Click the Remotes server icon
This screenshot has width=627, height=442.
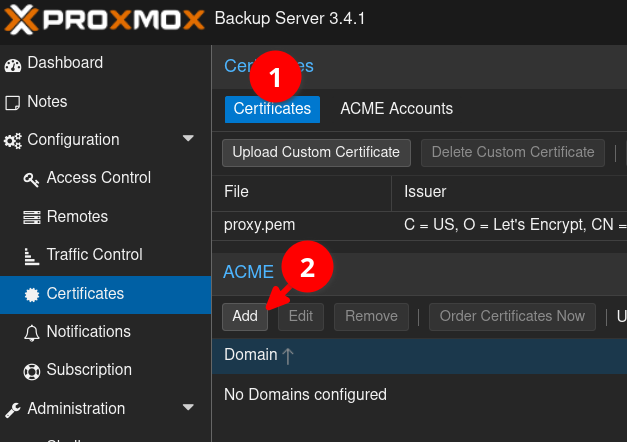click(x=31, y=217)
